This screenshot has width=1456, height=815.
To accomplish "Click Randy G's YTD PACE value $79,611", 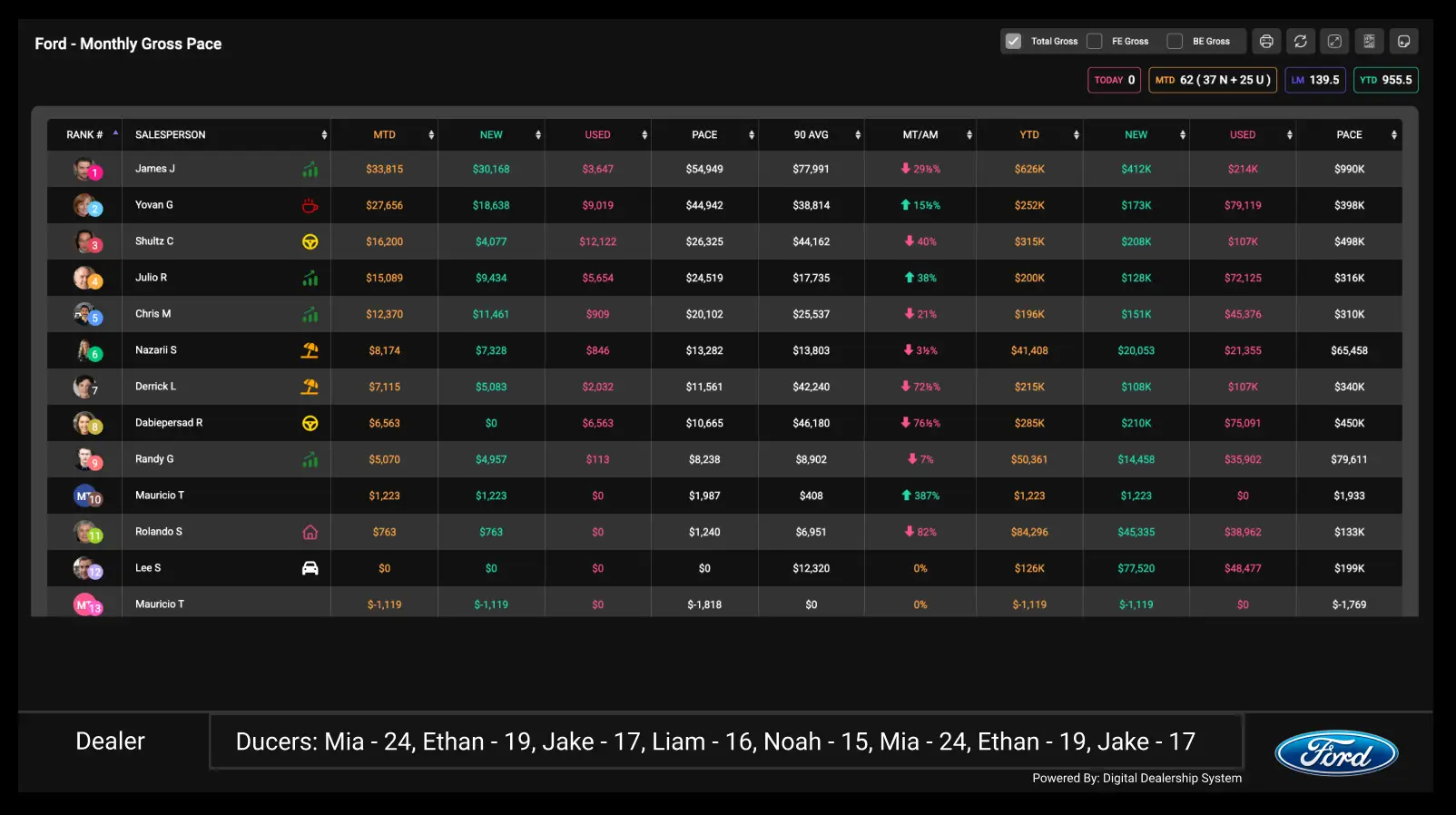I will pyautogui.click(x=1349, y=459).
